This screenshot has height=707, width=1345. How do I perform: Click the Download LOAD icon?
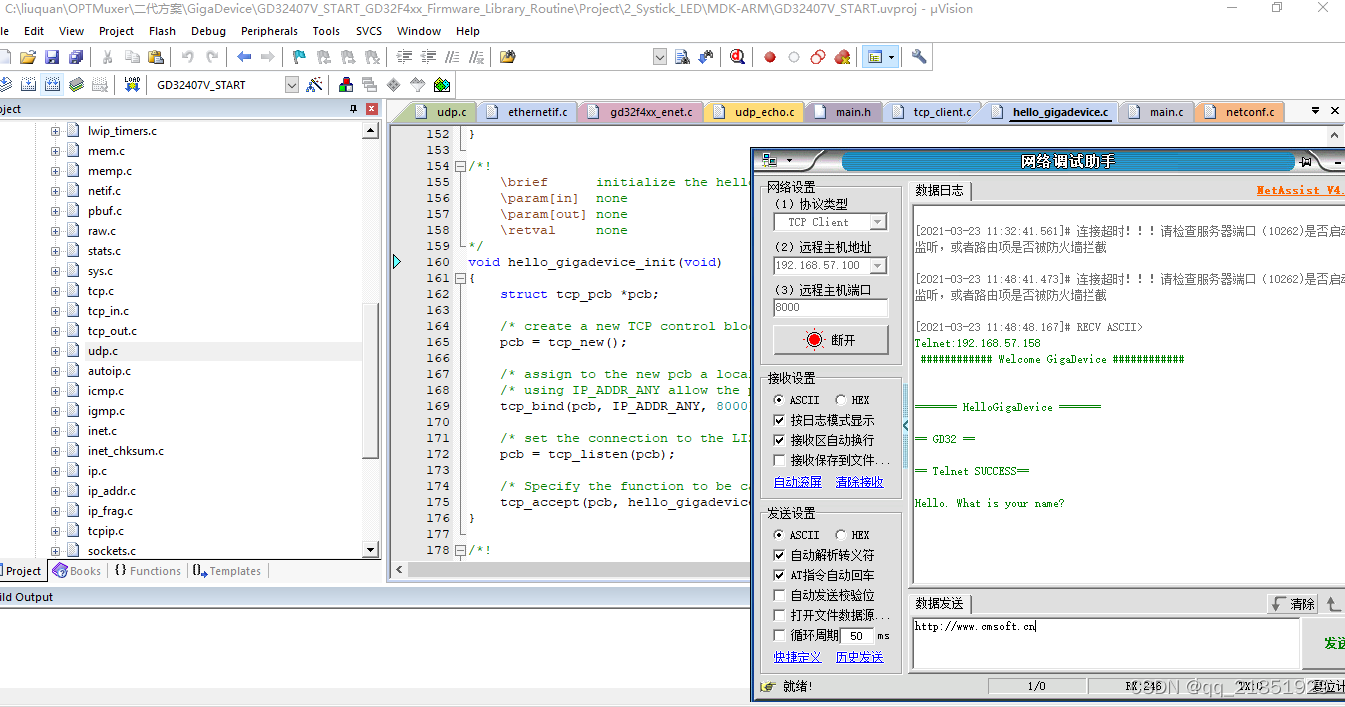(132, 85)
